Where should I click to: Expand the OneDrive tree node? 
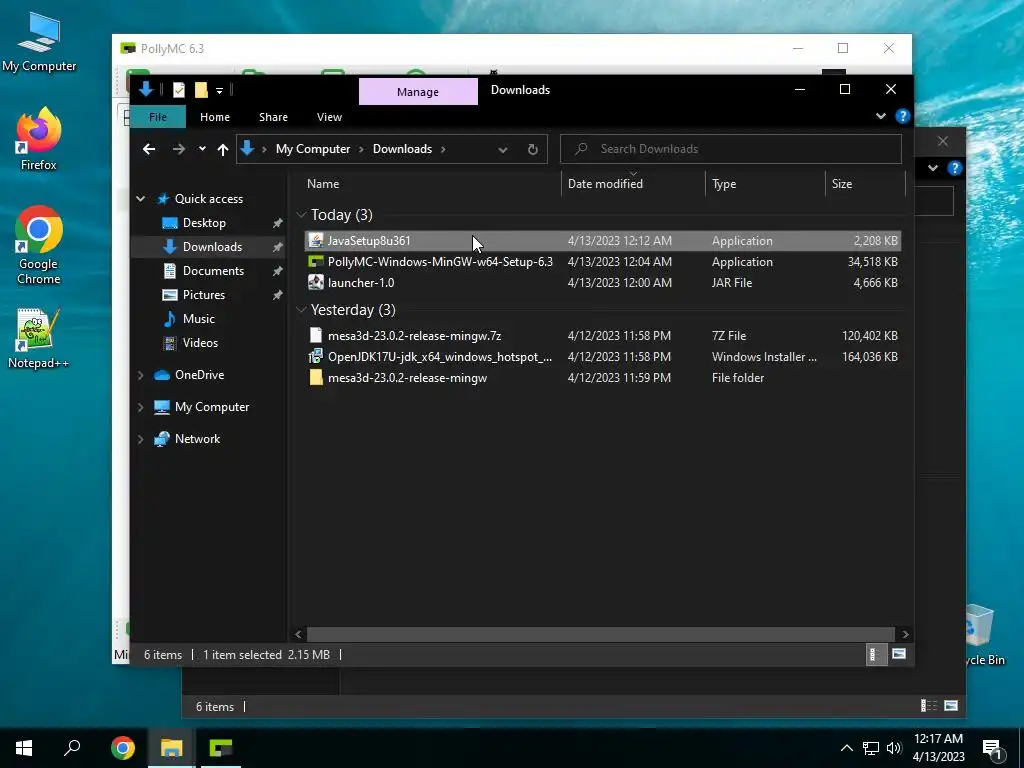(140, 375)
